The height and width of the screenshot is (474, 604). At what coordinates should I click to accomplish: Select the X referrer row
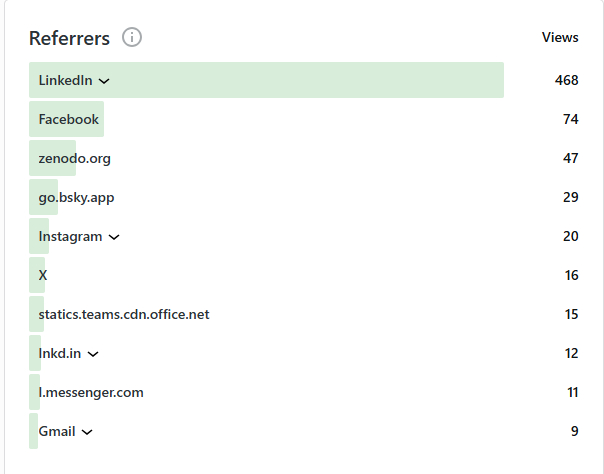pyautogui.click(x=42, y=275)
